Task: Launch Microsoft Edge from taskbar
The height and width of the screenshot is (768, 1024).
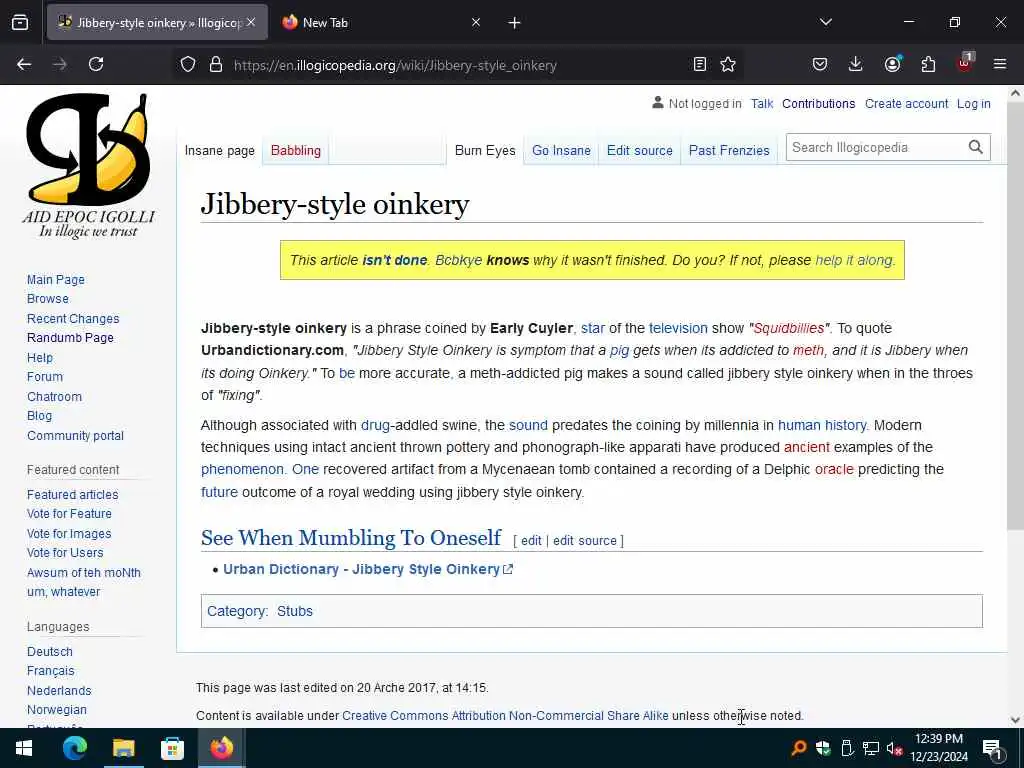Action: tap(74, 748)
